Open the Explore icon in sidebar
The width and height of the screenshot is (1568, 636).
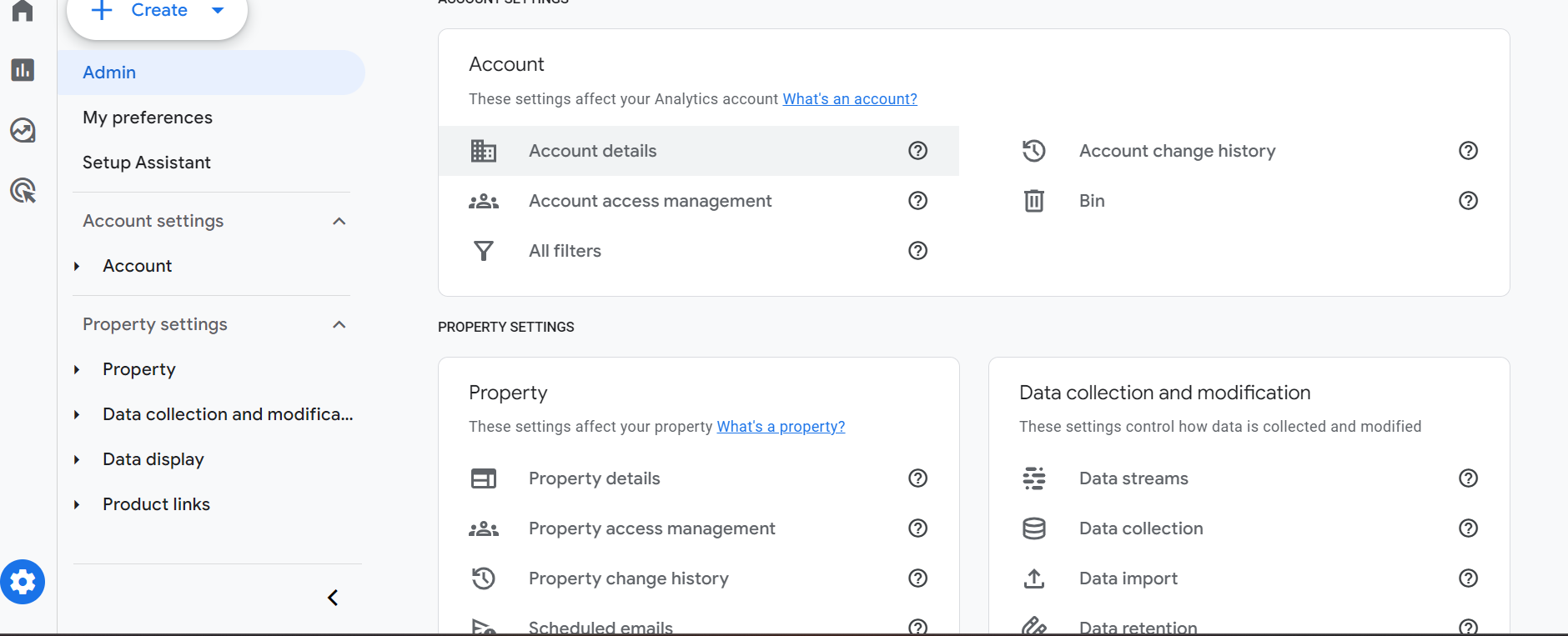point(23,130)
